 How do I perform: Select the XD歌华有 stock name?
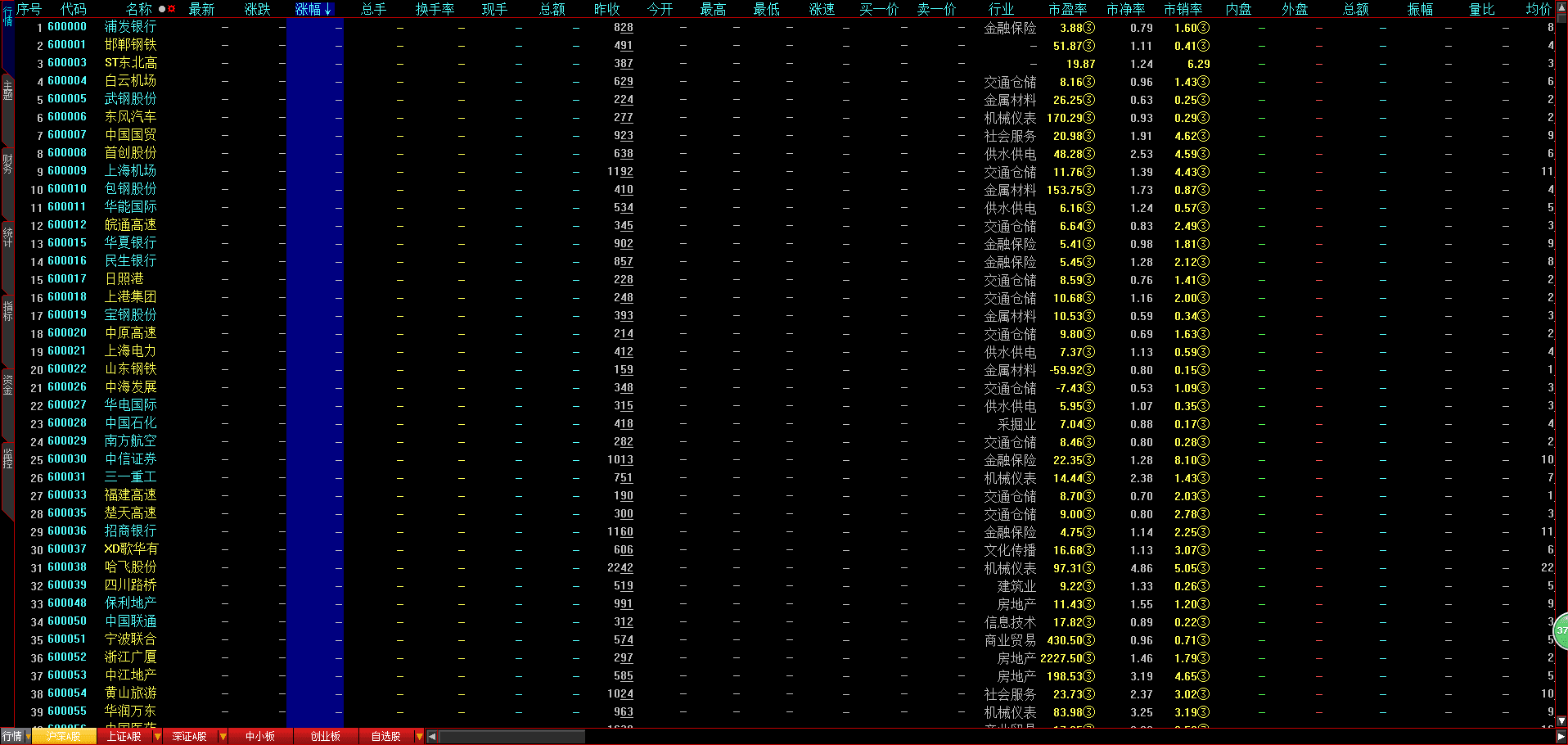tap(131, 549)
